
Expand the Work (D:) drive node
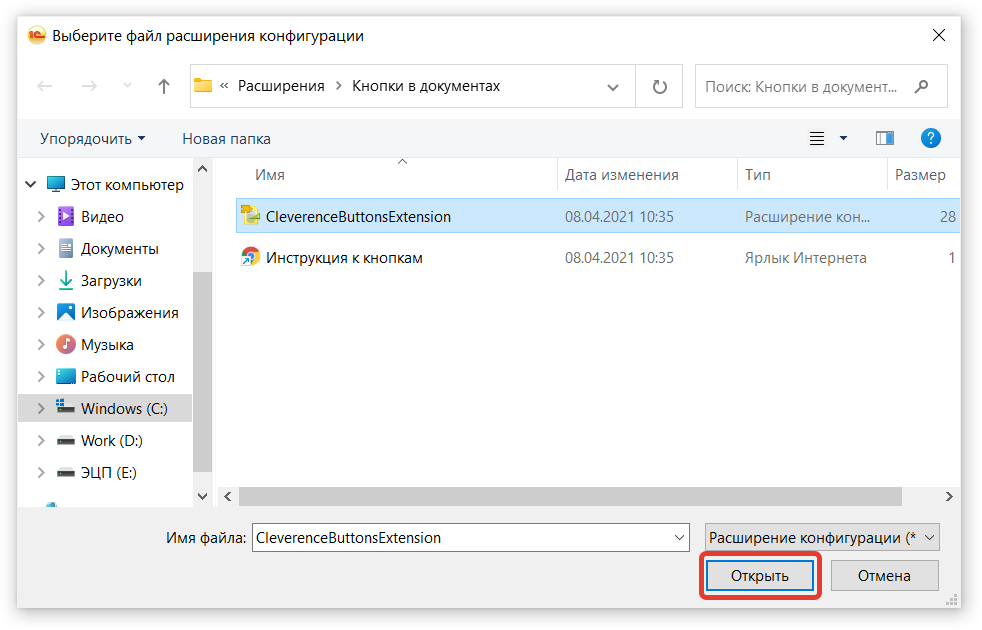click(41, 441)
